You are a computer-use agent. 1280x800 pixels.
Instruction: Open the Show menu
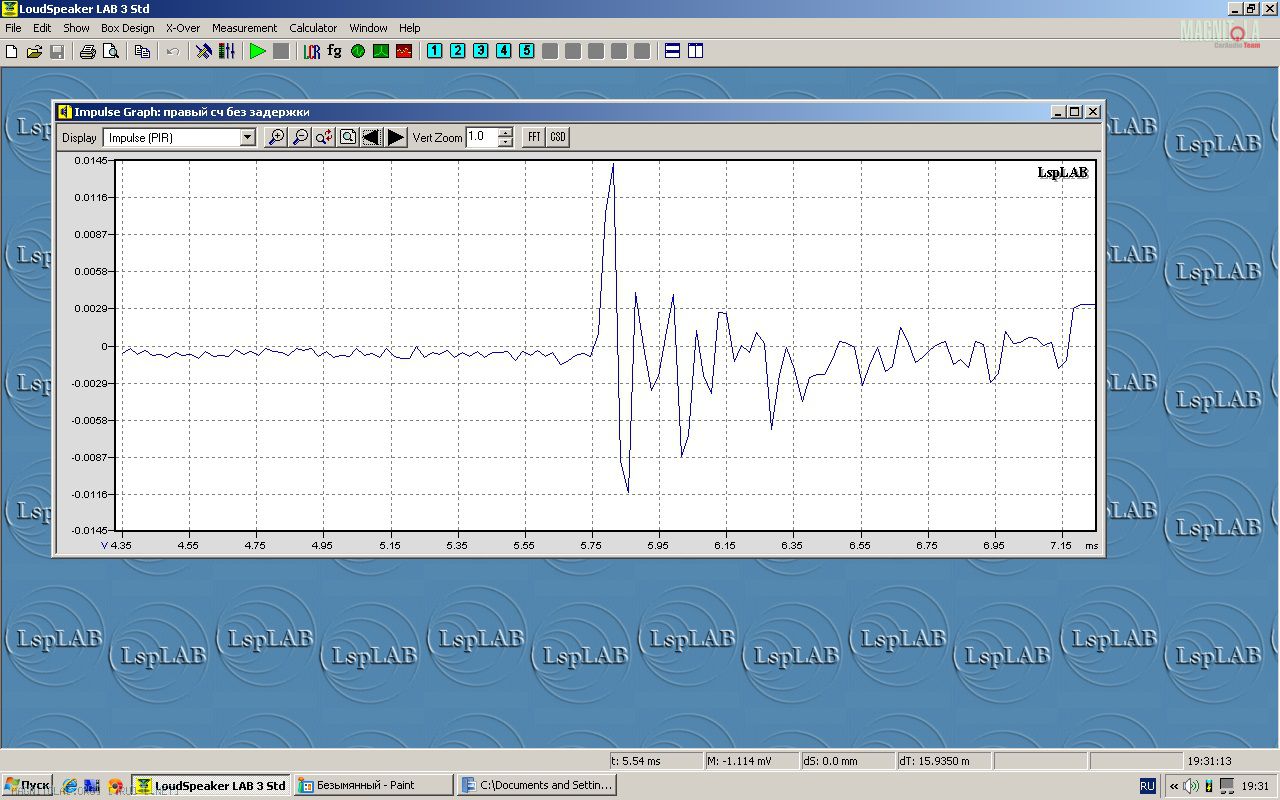coord(76,28)
